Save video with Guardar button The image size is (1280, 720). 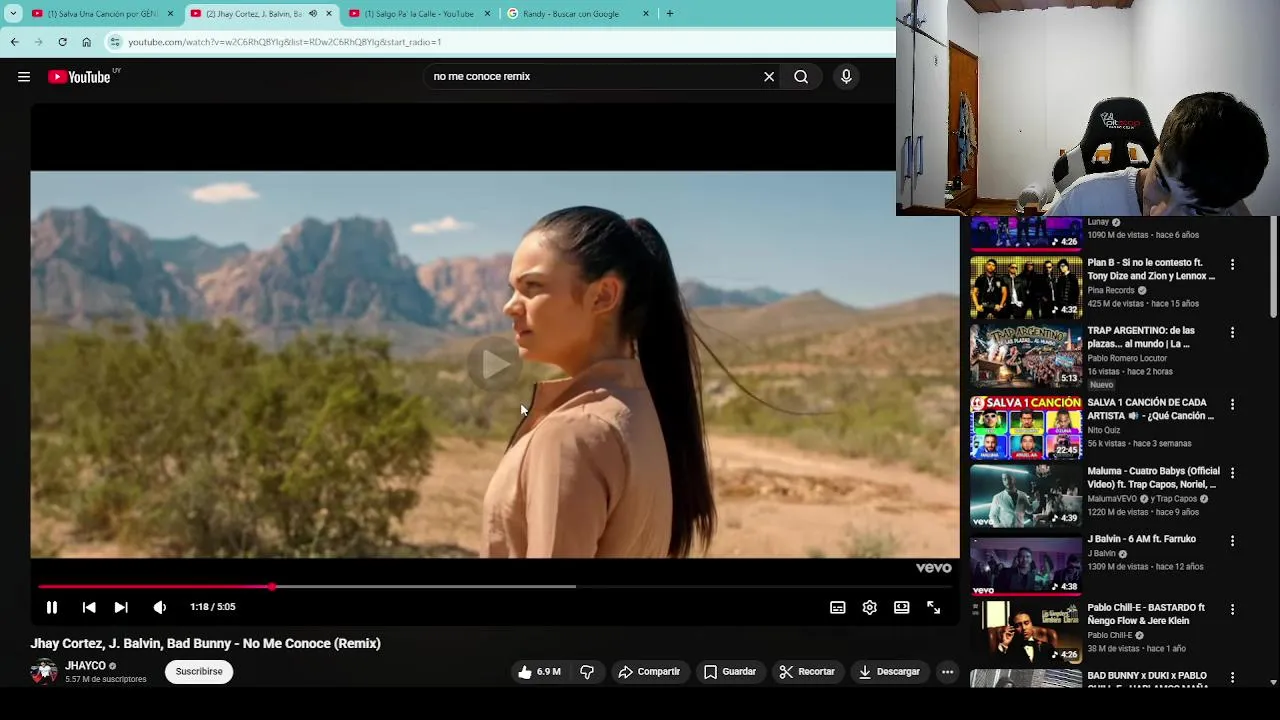[x=730, y=672]
